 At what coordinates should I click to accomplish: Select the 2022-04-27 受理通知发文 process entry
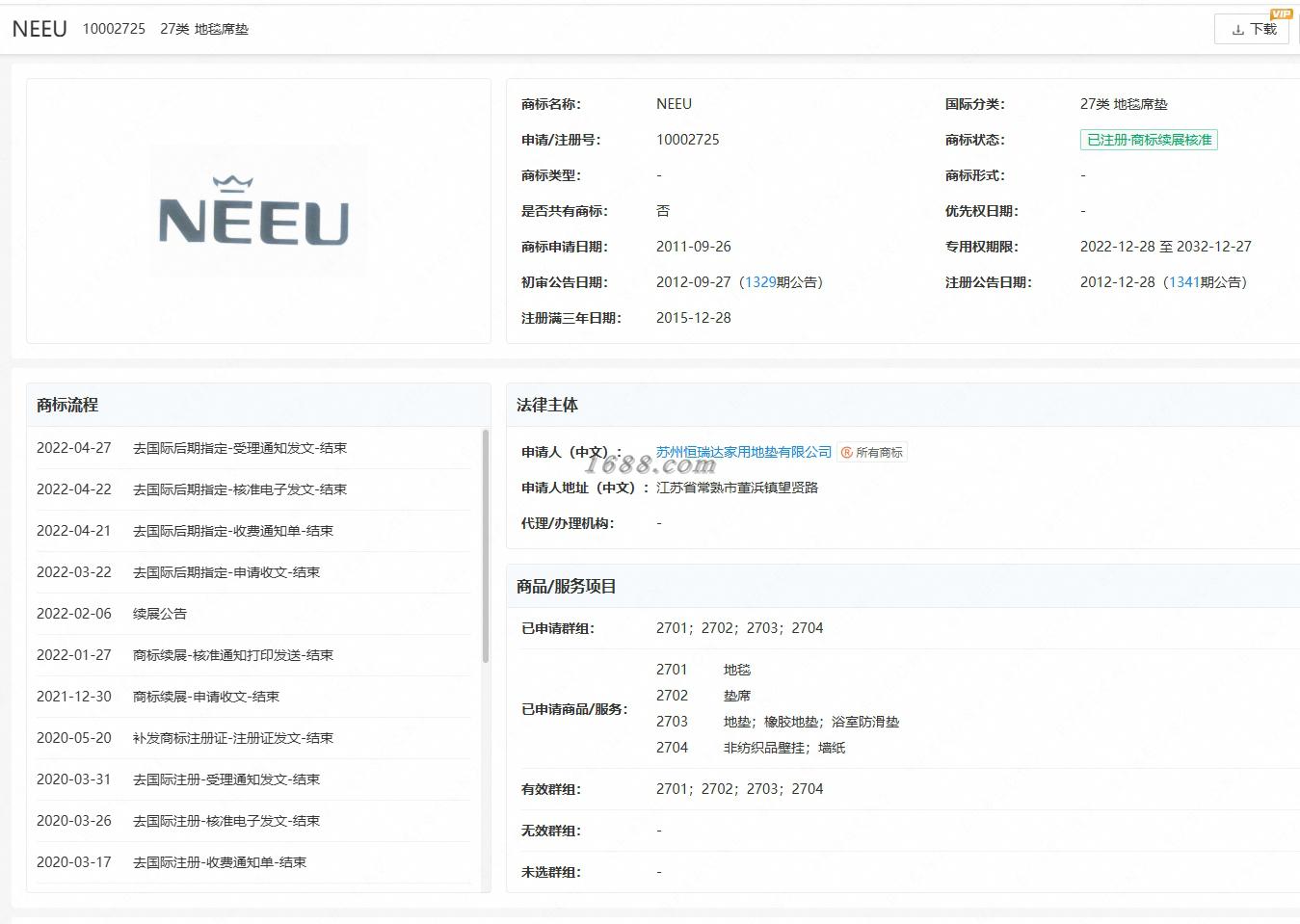(253, 448)
